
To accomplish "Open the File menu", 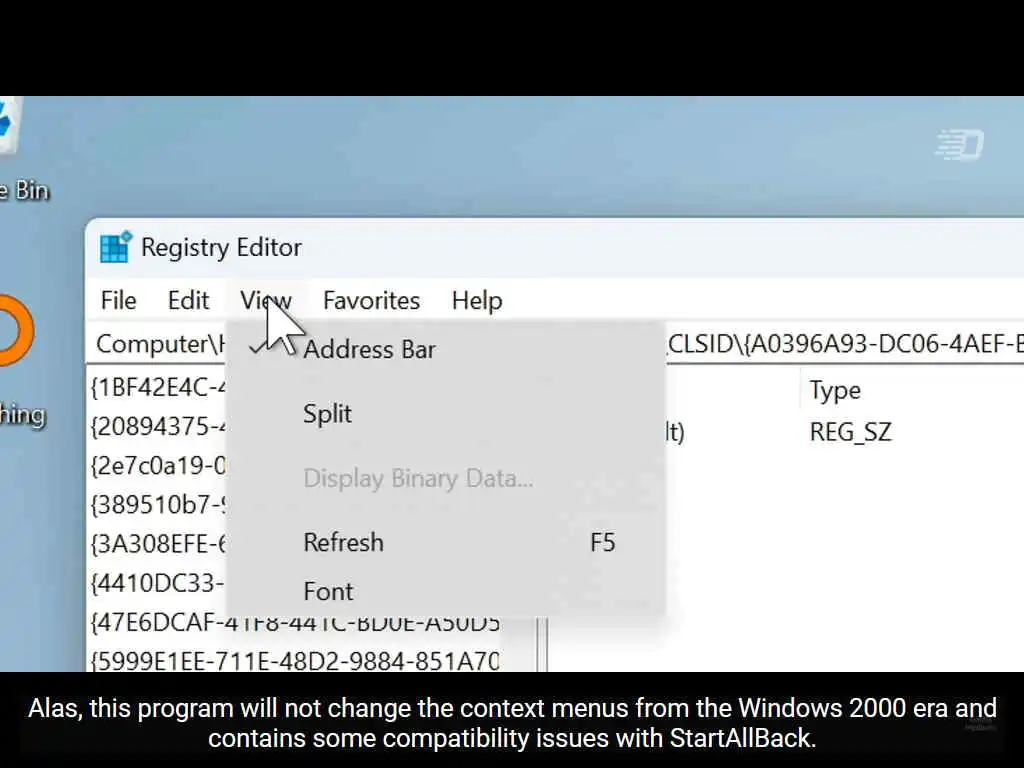I will tap(118, 300).
